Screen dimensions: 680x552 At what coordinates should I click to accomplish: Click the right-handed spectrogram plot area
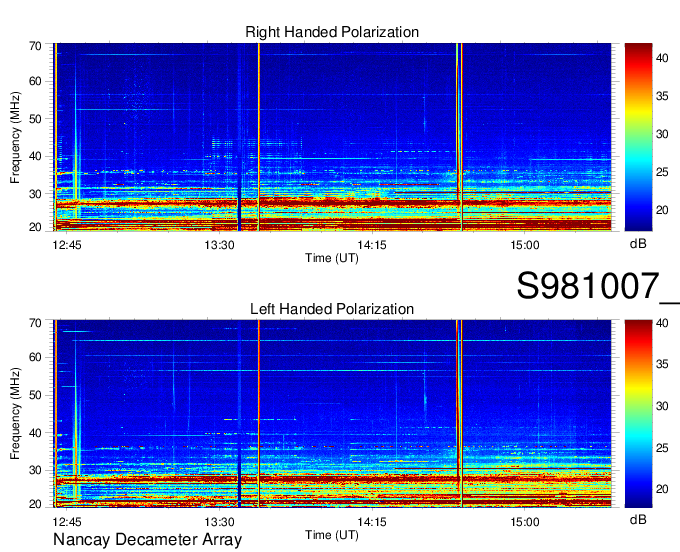pyautogui.click(x=332, y=137)
